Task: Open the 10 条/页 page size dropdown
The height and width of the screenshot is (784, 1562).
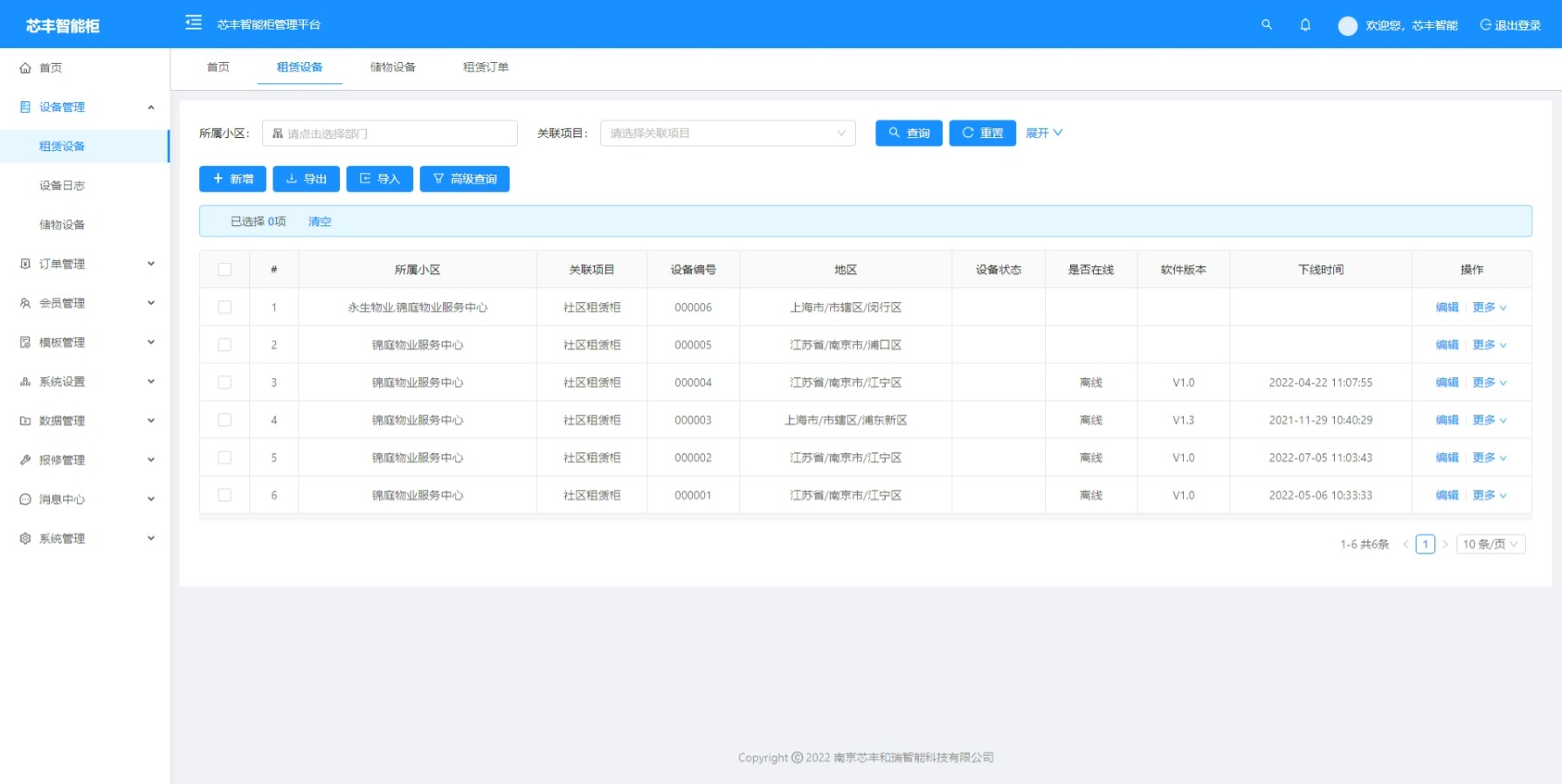Action: click(x=1490, y=544)
